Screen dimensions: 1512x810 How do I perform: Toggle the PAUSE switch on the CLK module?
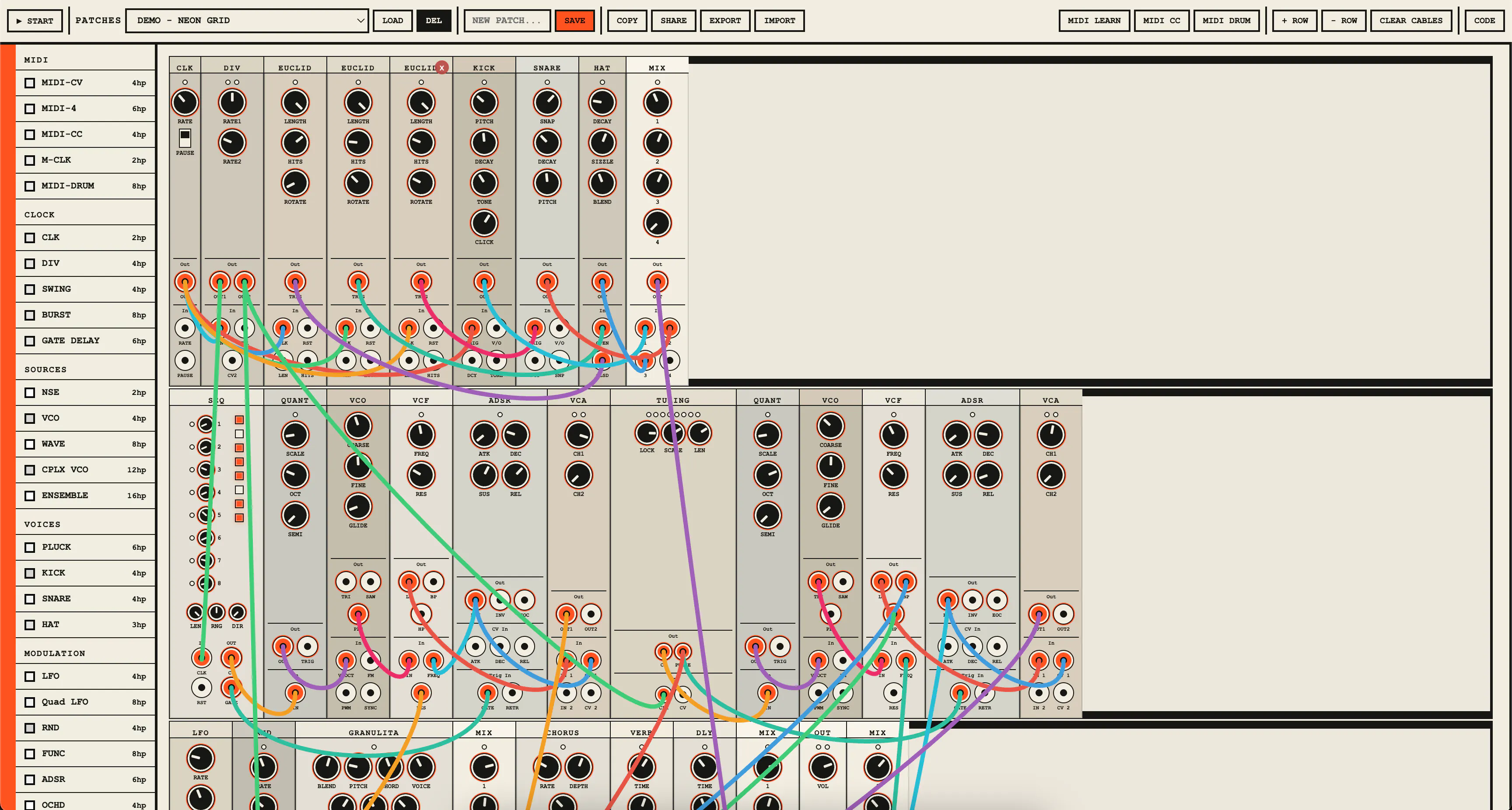pyautogui.click(x=185, y=138)
